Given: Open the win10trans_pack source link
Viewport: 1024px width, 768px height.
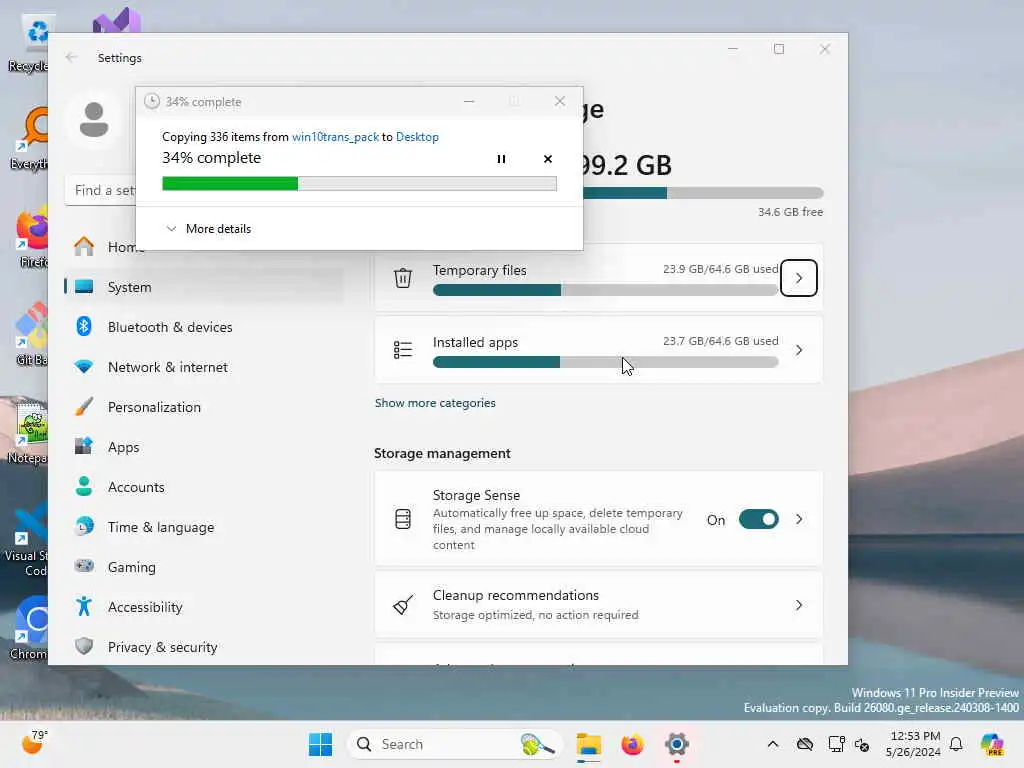Looking at the screenshot, I should pyautogui.click(x=335, y=136).
